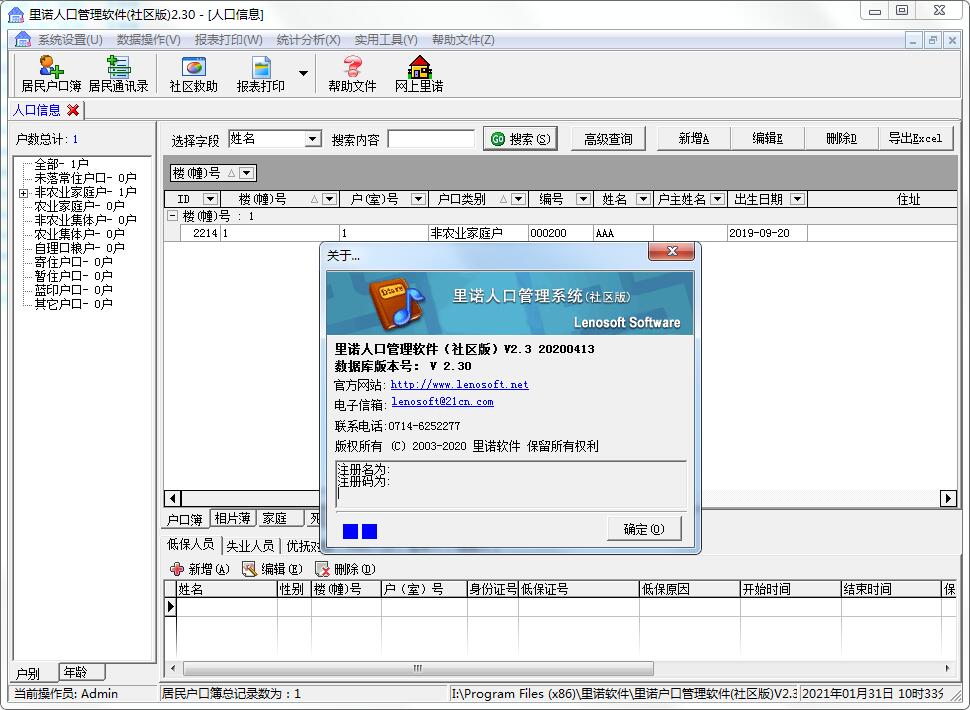The height and width of the screenshot is (710, 970).
Task: Click the 导出Excel button
Action: coord(916,139)
